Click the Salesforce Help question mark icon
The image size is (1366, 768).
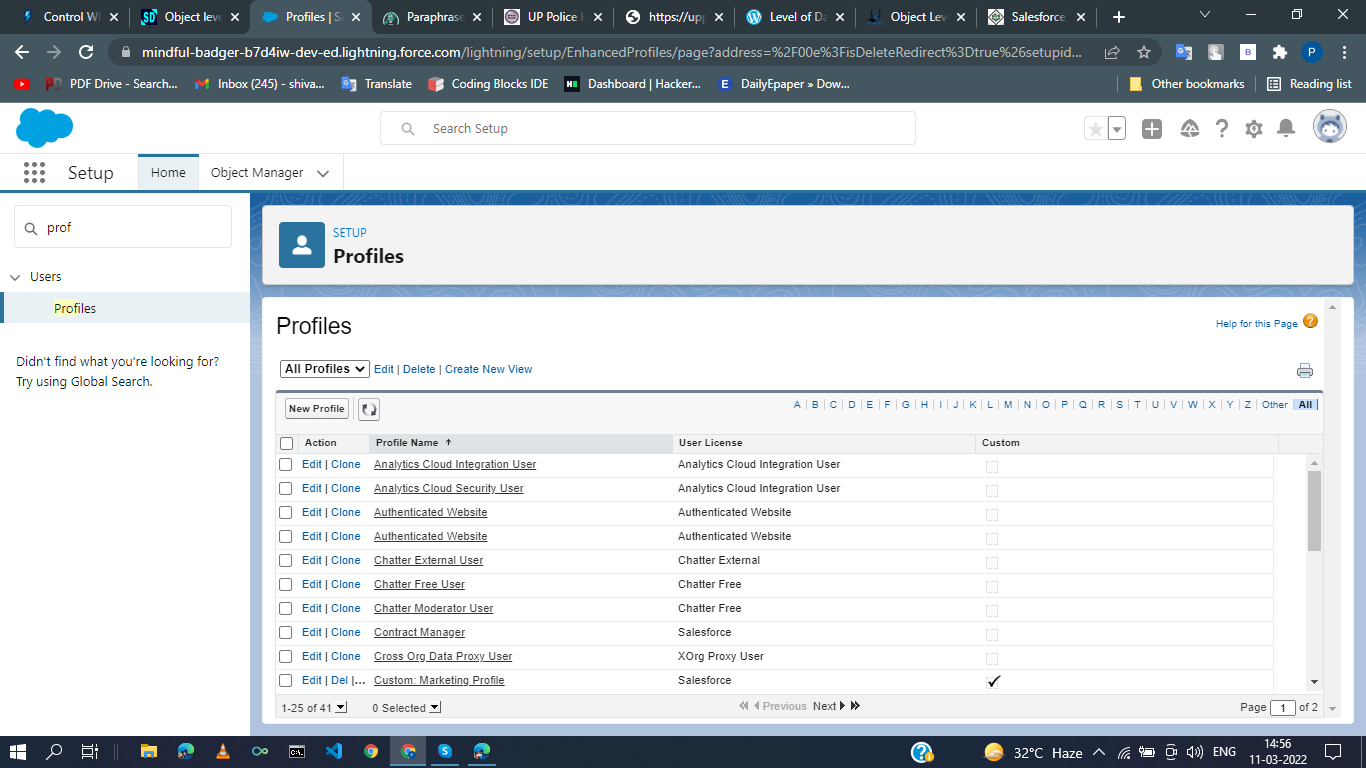[x=1222, y=129]
